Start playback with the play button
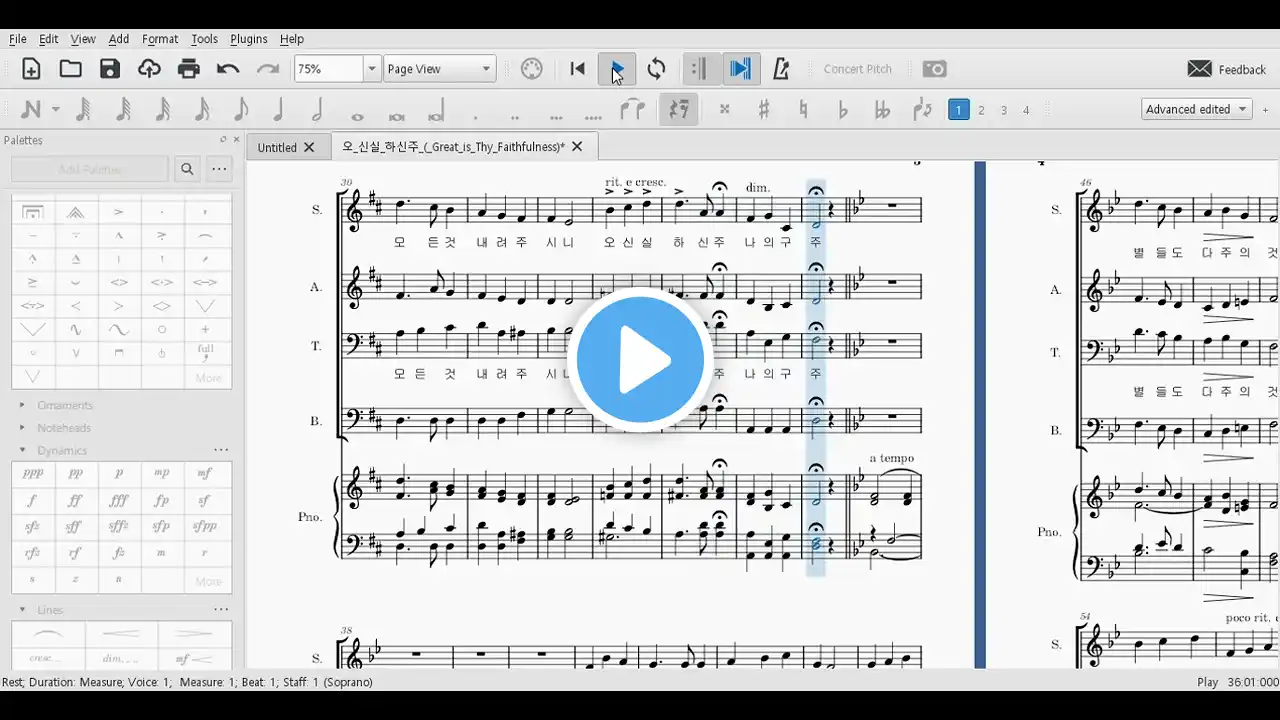Screen dimensions: 1280x720 (617, 69)
